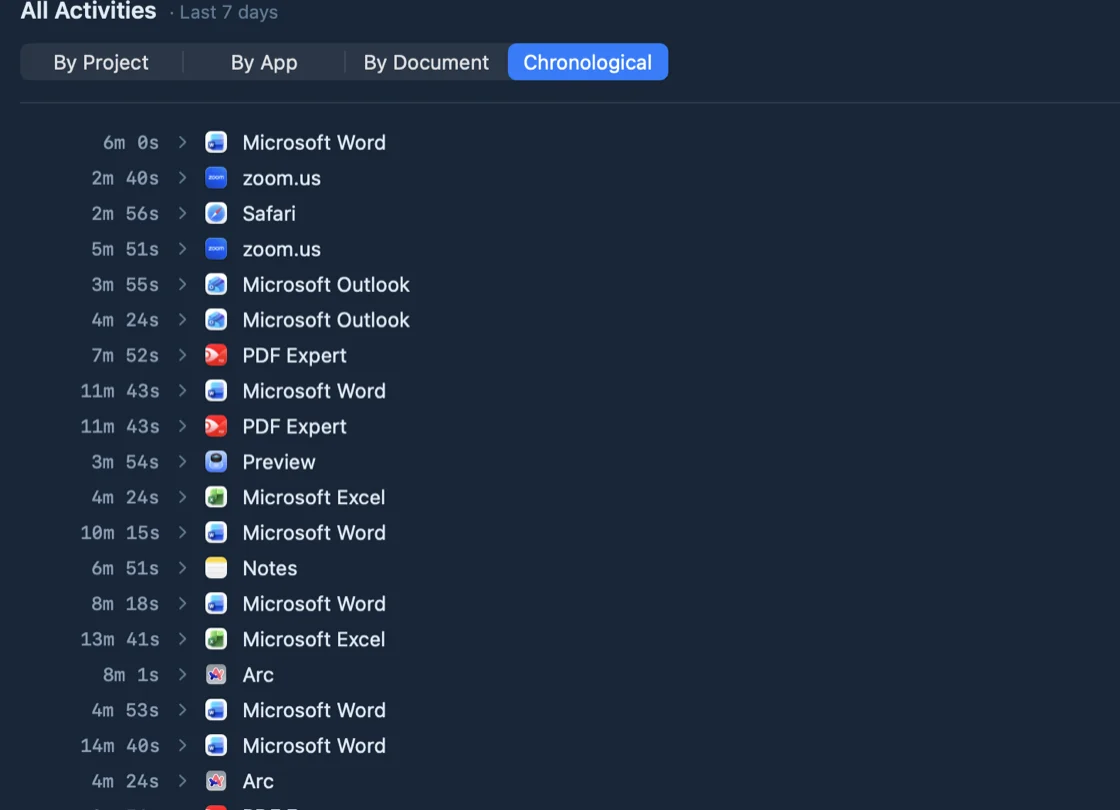Expand the 10m 15s Microsoft Word chevron

coord(182,532)
